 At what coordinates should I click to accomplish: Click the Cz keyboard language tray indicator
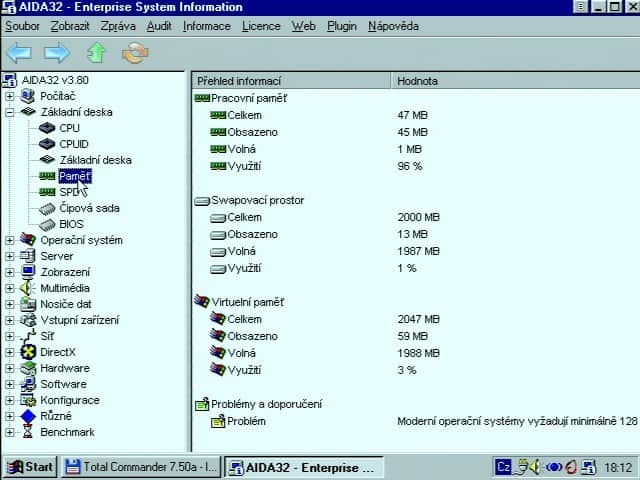[503, 467]
